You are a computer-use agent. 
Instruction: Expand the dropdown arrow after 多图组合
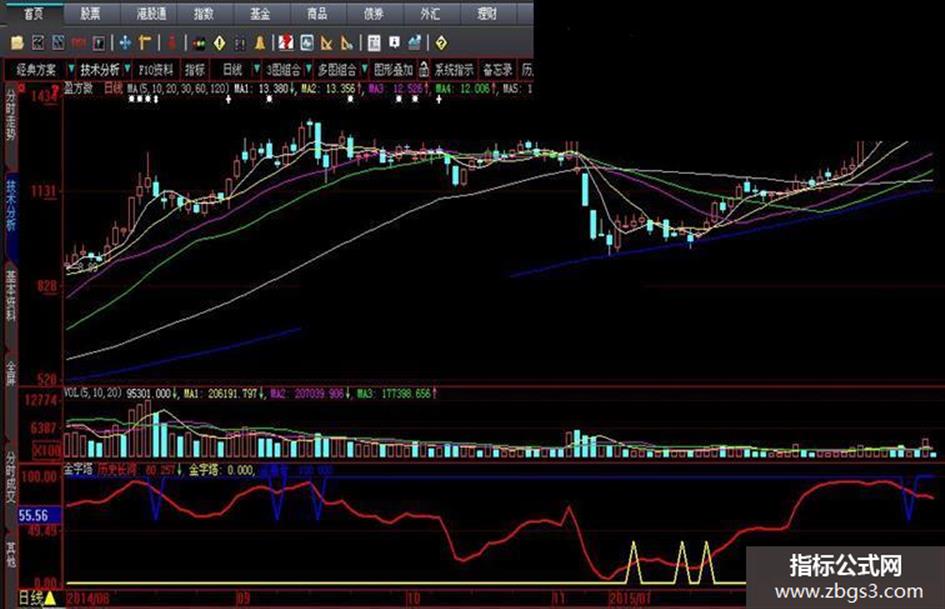coord(364,69)
